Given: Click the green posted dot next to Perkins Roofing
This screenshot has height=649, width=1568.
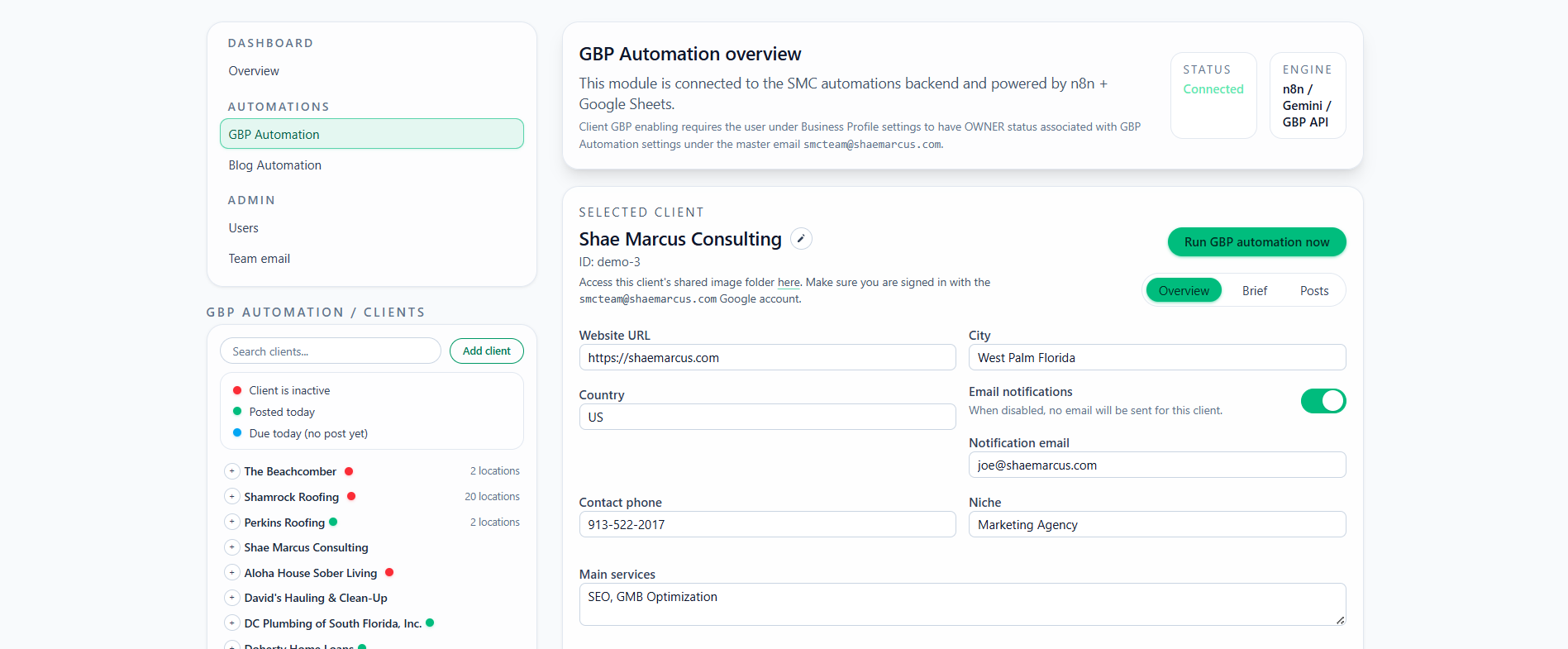Looking at the screenshot, I should [x=333, y=522].
